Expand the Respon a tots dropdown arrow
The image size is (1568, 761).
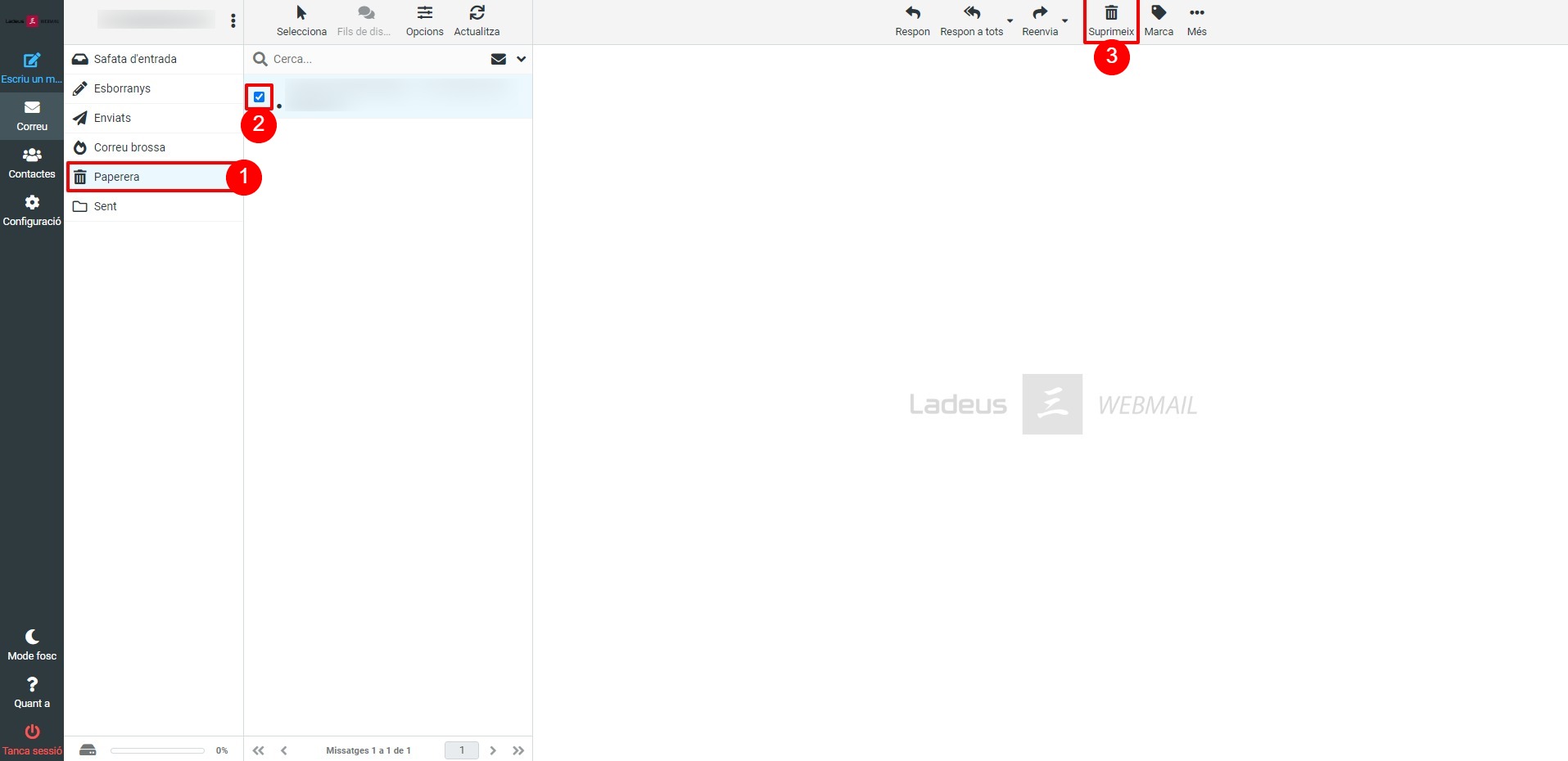coord(1010,20)
